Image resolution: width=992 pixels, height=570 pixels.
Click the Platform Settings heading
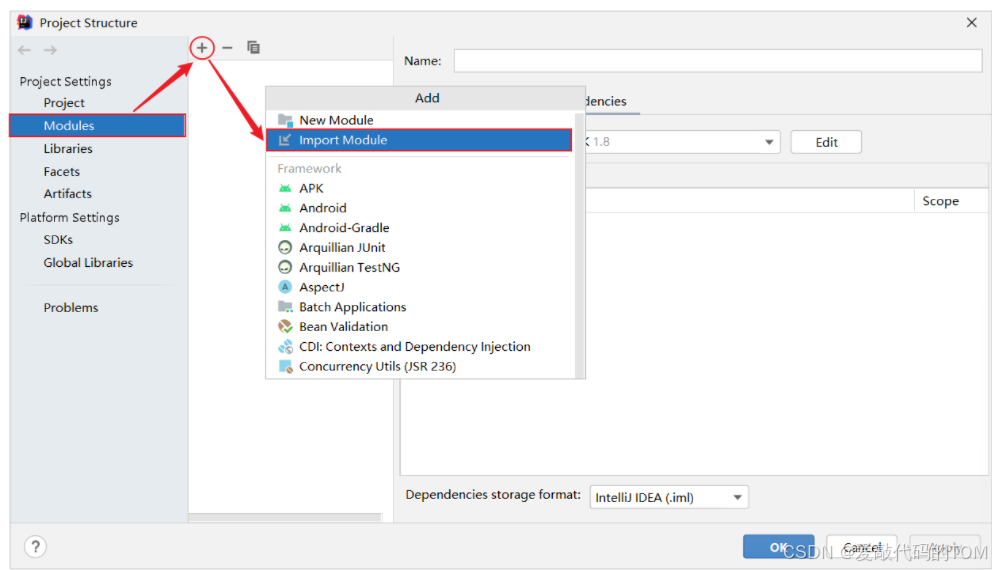(69, 218)
